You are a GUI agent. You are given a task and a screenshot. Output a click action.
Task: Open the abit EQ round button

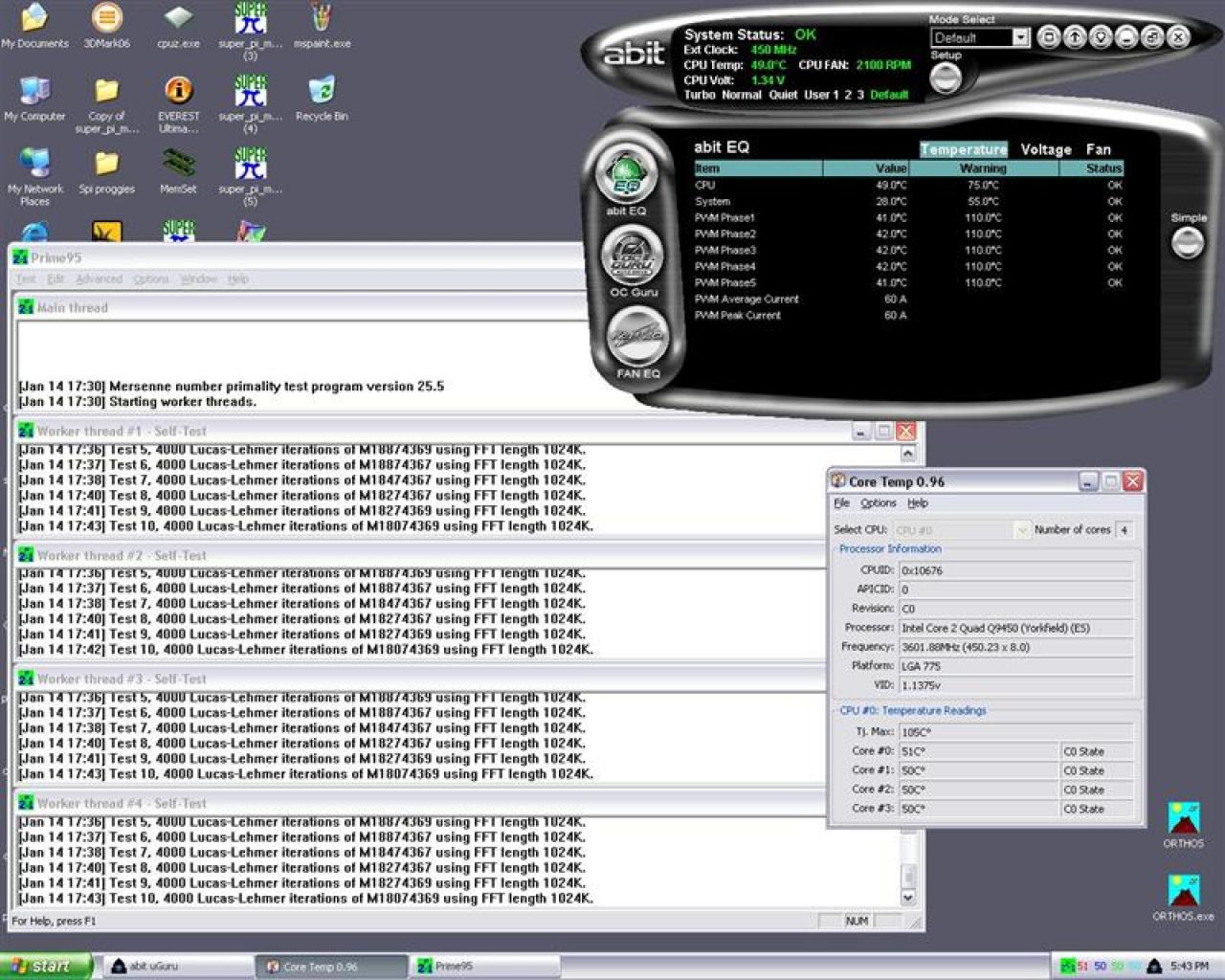[x=625, y=175]
